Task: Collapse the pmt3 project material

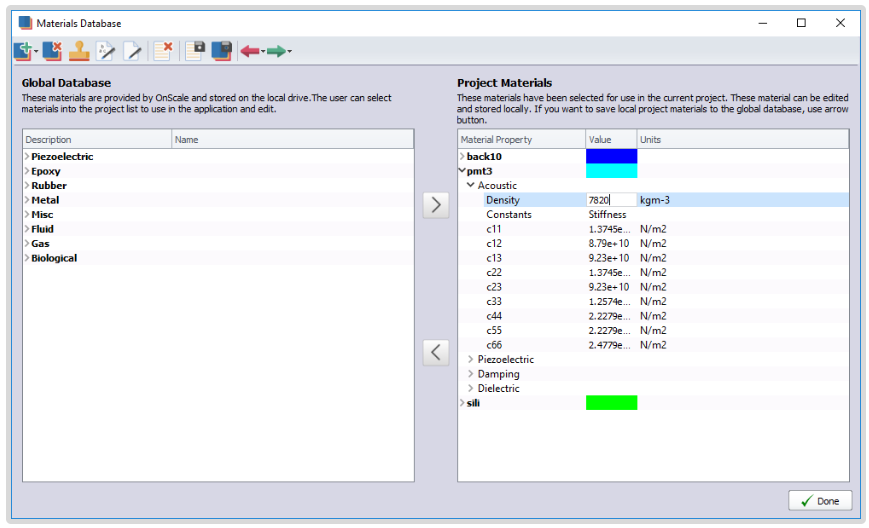Action: [x=462, y=171]
